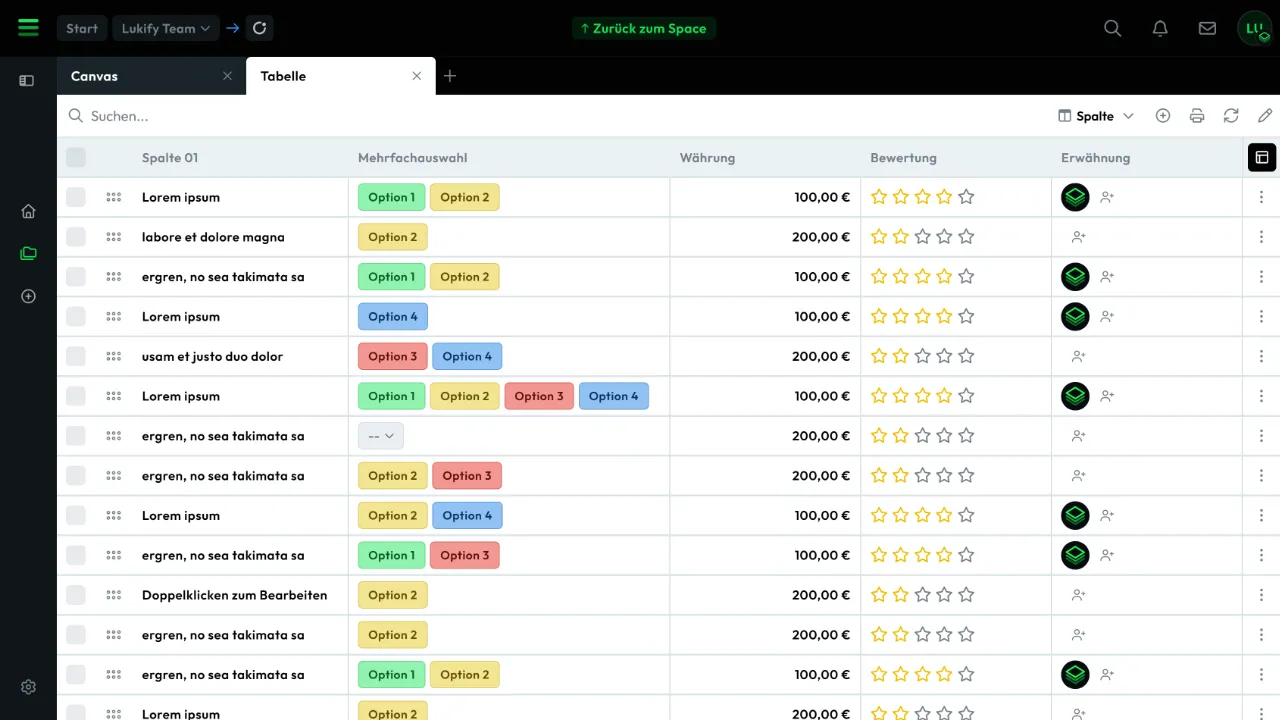Refresh the table with sync icon
Screen dimensions: 1280x720
click(x=1231, y=116)
